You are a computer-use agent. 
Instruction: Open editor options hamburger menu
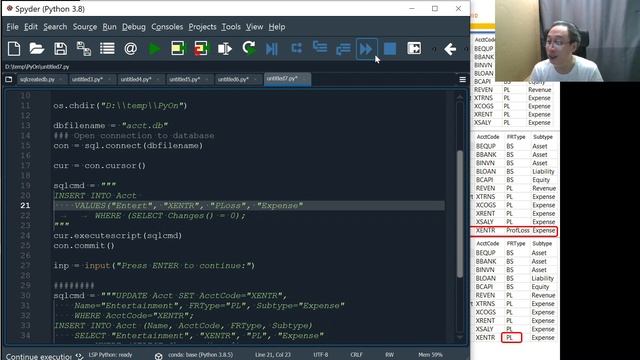tap(462, 80)
